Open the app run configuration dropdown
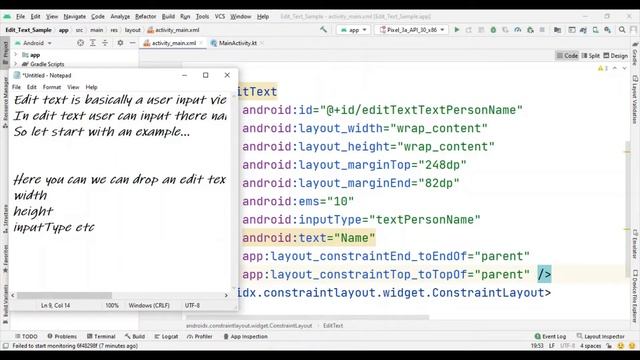This screenshot has height=360, width=640. (x=353, y=30)
